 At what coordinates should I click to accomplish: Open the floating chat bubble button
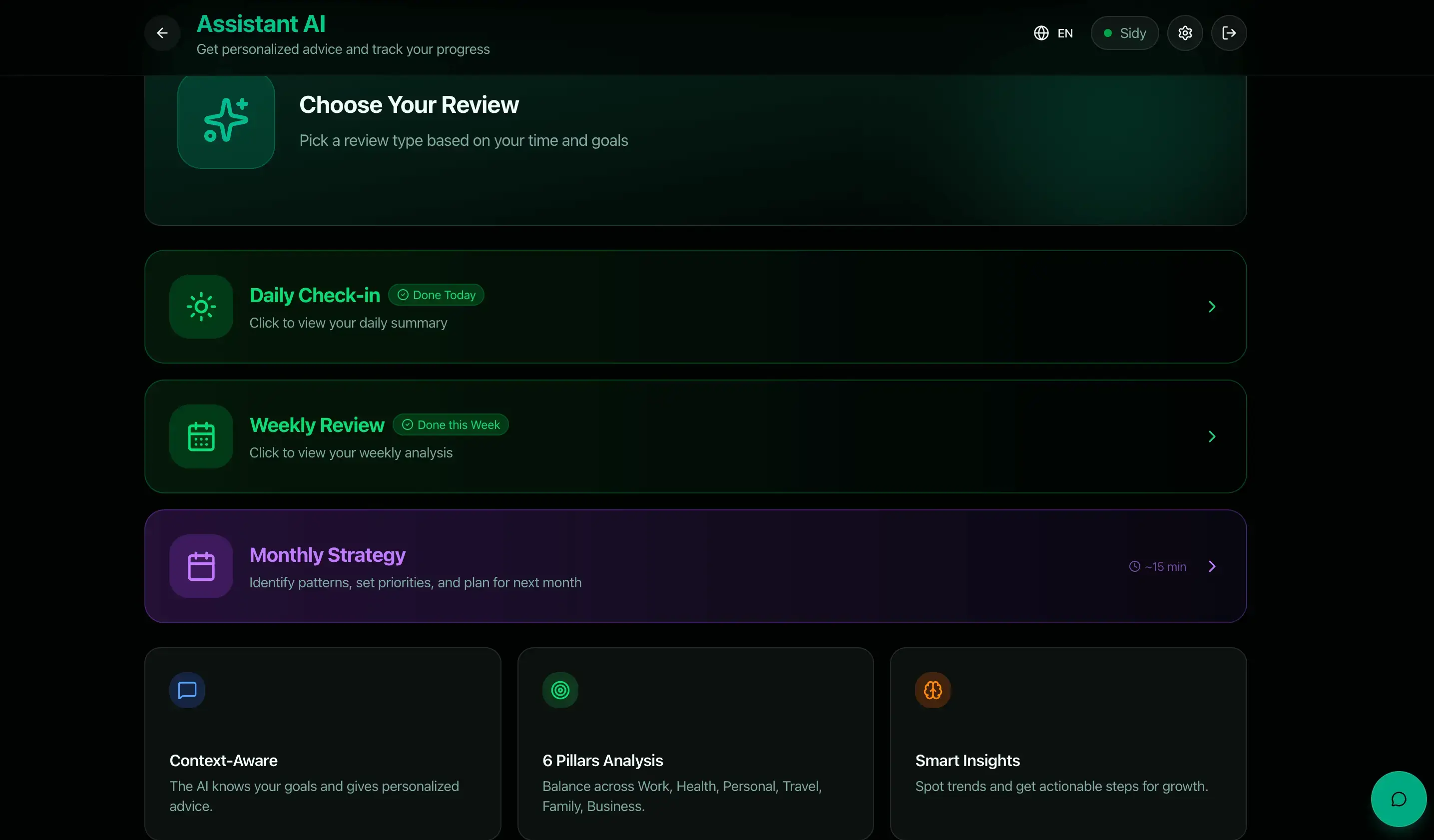(x=1398, y=799)
